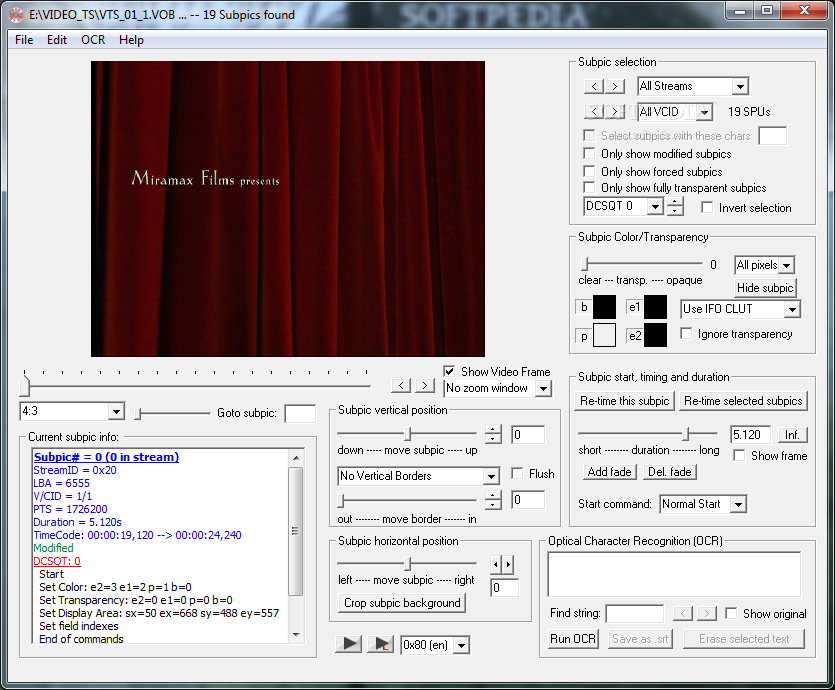Click the Play button
This screenshot has width=835, height=690.
349,644
